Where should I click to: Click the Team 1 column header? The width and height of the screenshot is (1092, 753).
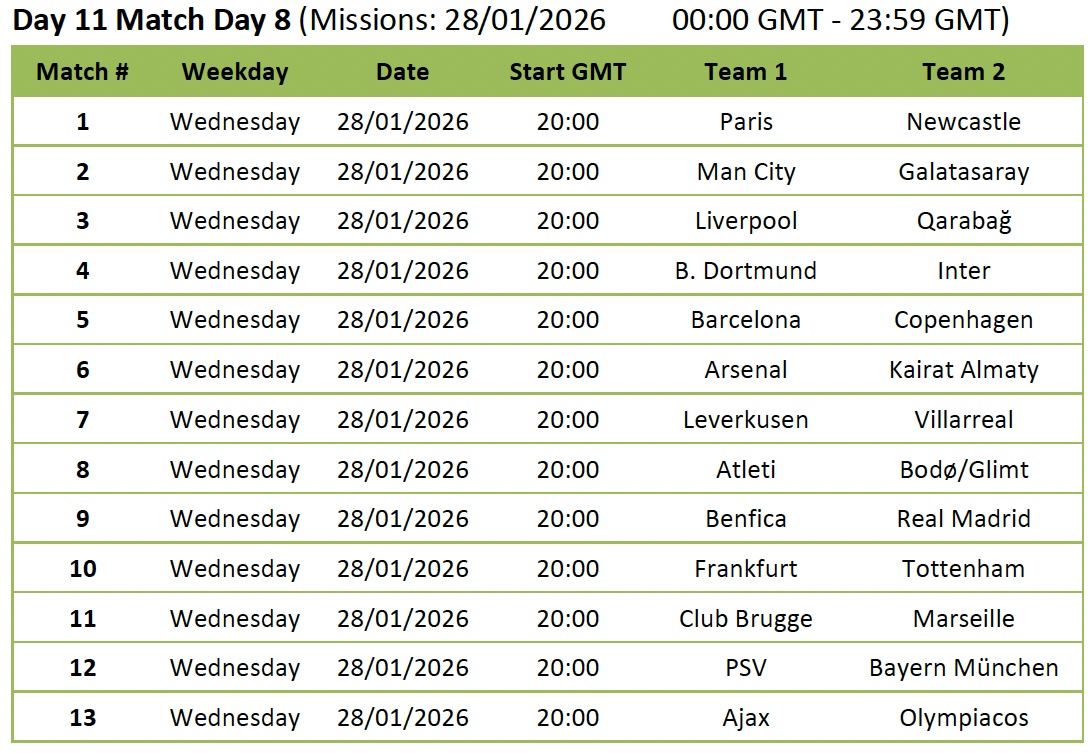click(746, 72)
